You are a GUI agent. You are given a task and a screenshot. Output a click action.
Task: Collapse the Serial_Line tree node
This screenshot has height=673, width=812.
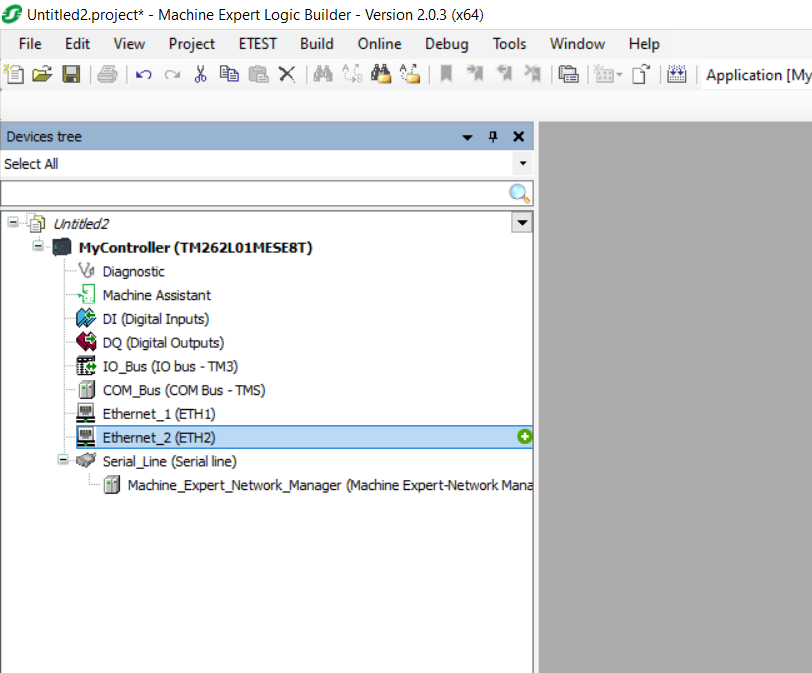[63, 461]
